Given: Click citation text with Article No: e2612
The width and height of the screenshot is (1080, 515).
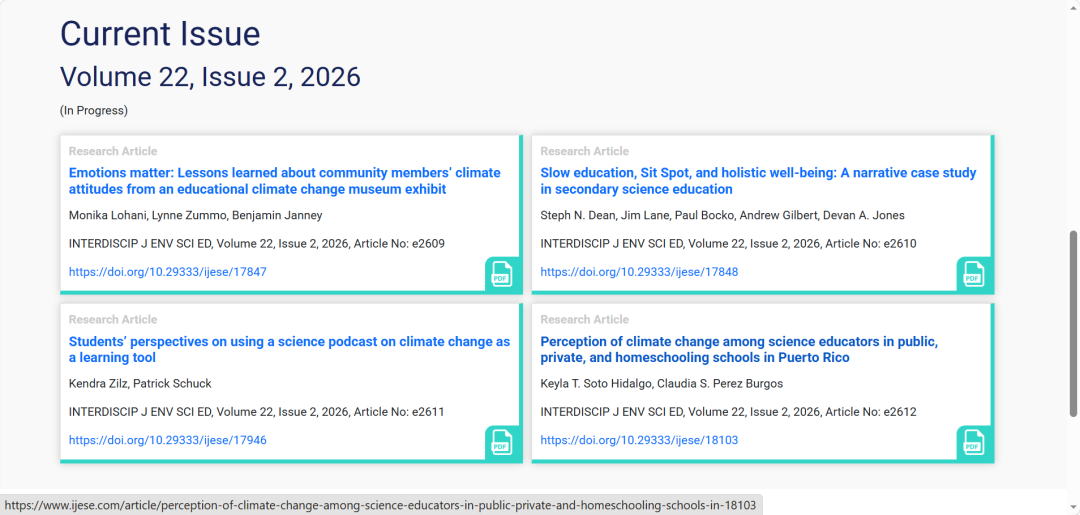Looking at the screenshot, I should click(x=728, y=412).
